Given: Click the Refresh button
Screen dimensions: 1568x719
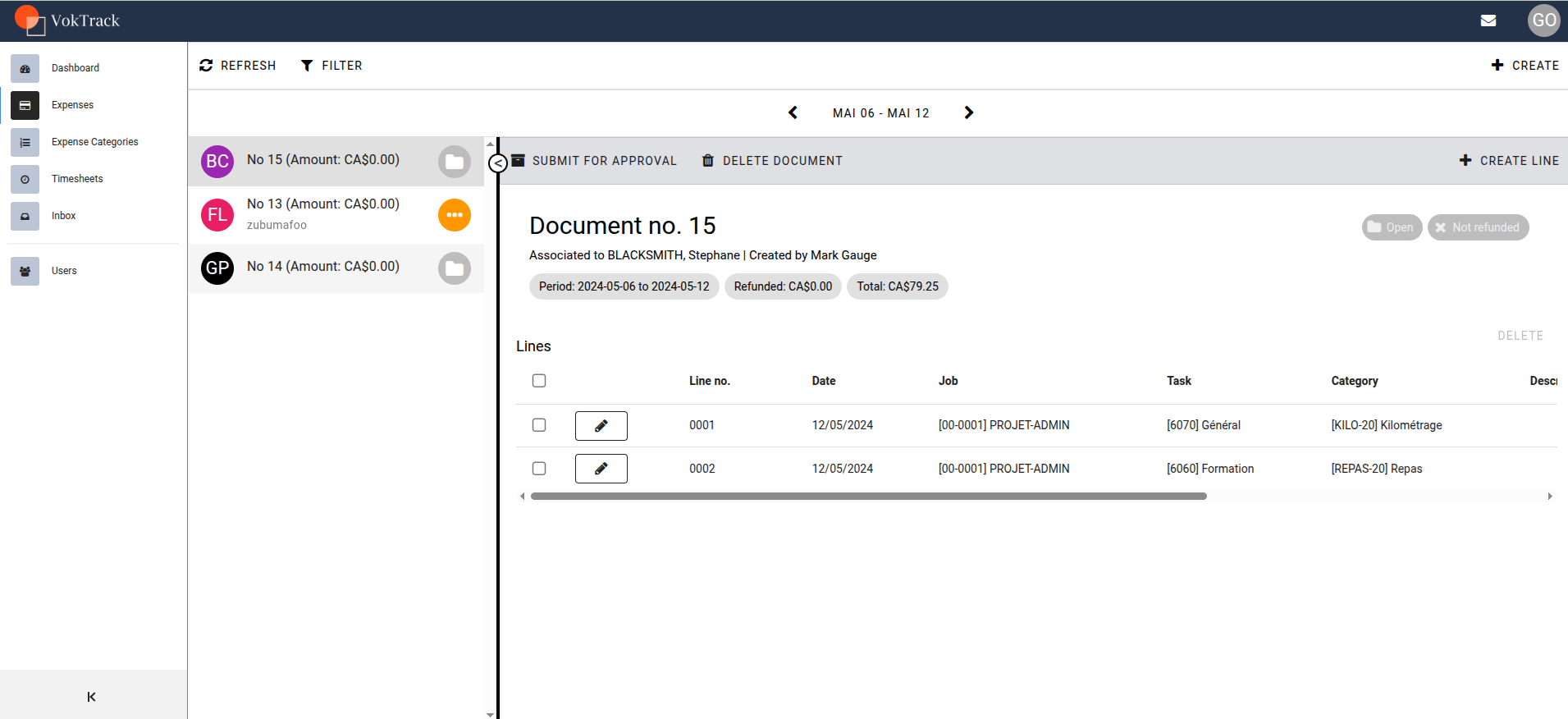Looking at the screenshot, I should 238,66.
